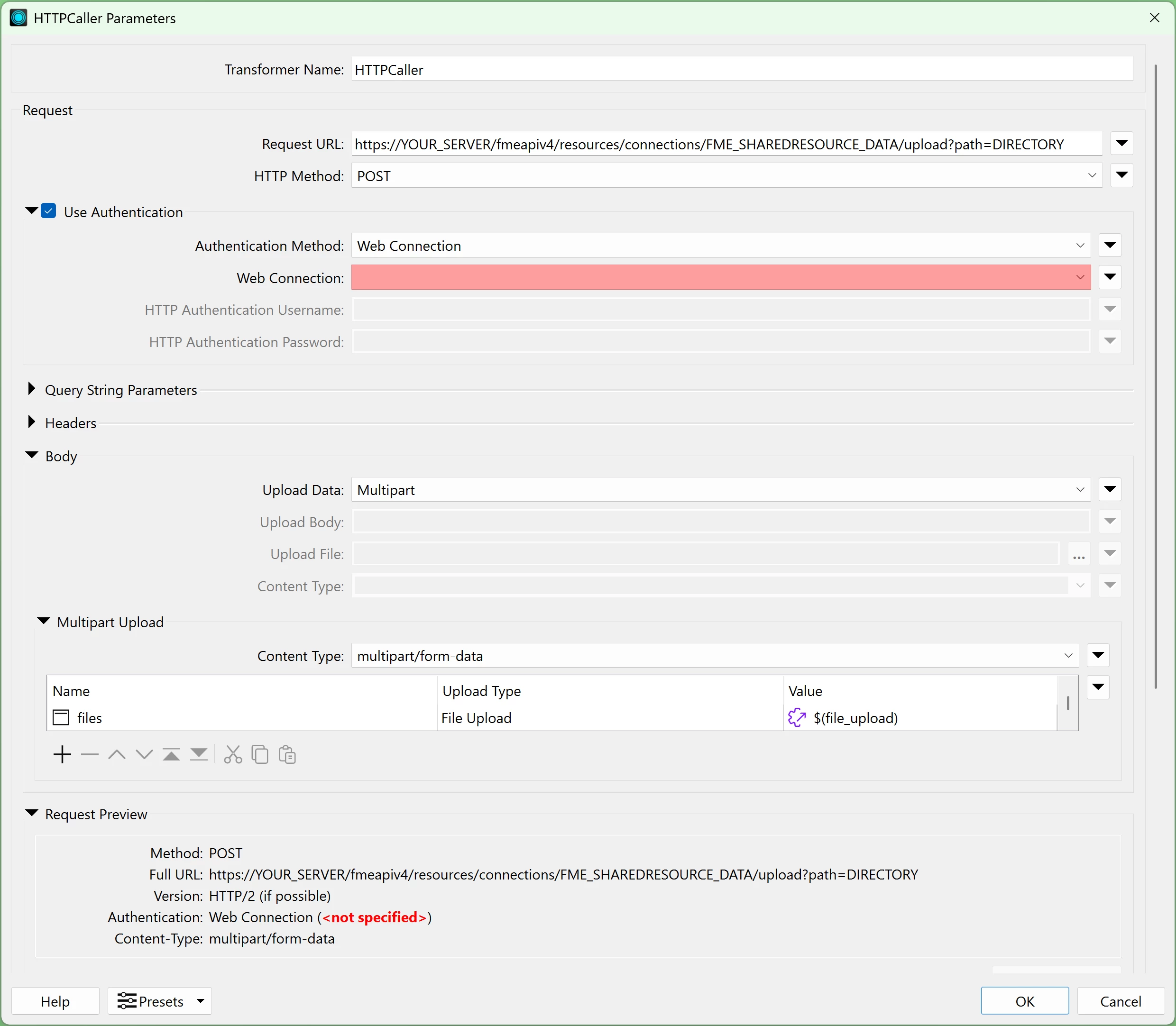Click the move-to-bottom icon
Screen dimensions: 1176x1026
pos(199,755)
